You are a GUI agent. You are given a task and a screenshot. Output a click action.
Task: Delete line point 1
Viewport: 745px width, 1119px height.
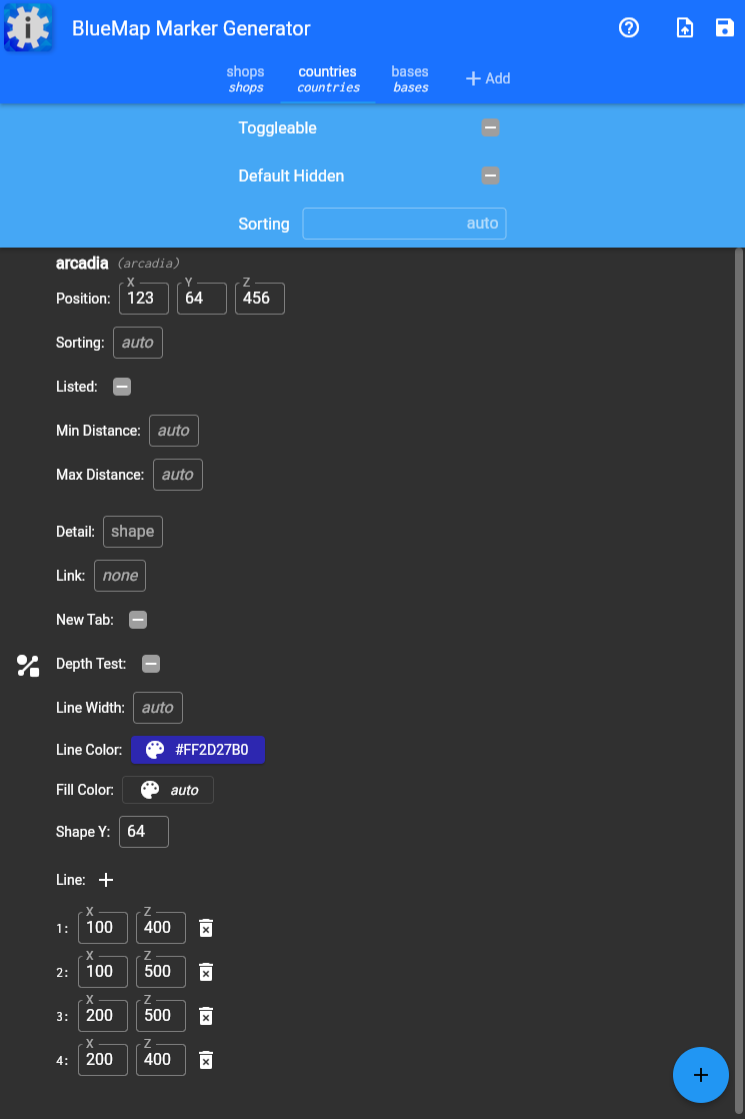[x=206, y=928]
